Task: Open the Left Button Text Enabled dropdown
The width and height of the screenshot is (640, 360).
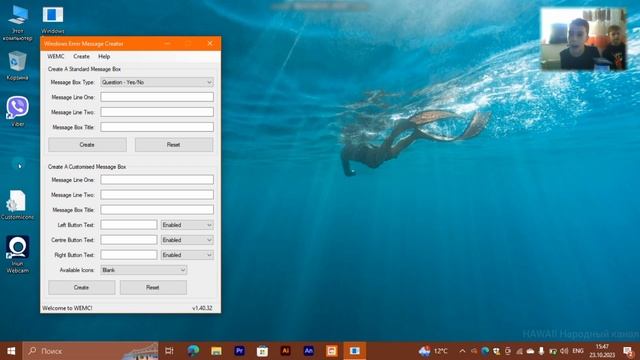Action: (x=187, y=225)
